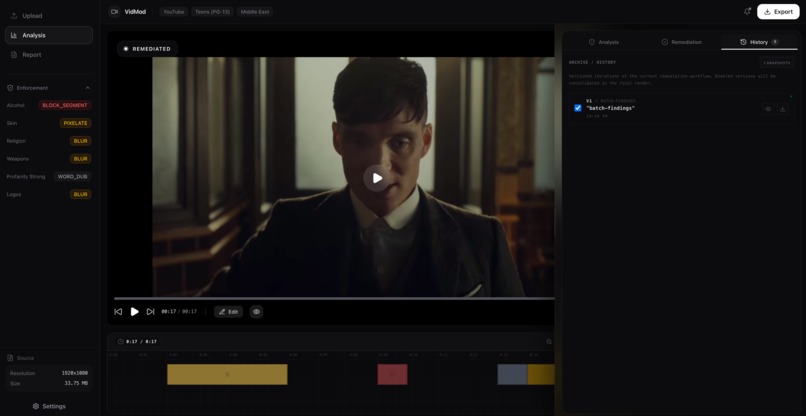Select the orange segment at timeline edge
This screenshot has height=416, width=806.
[541, 374]
